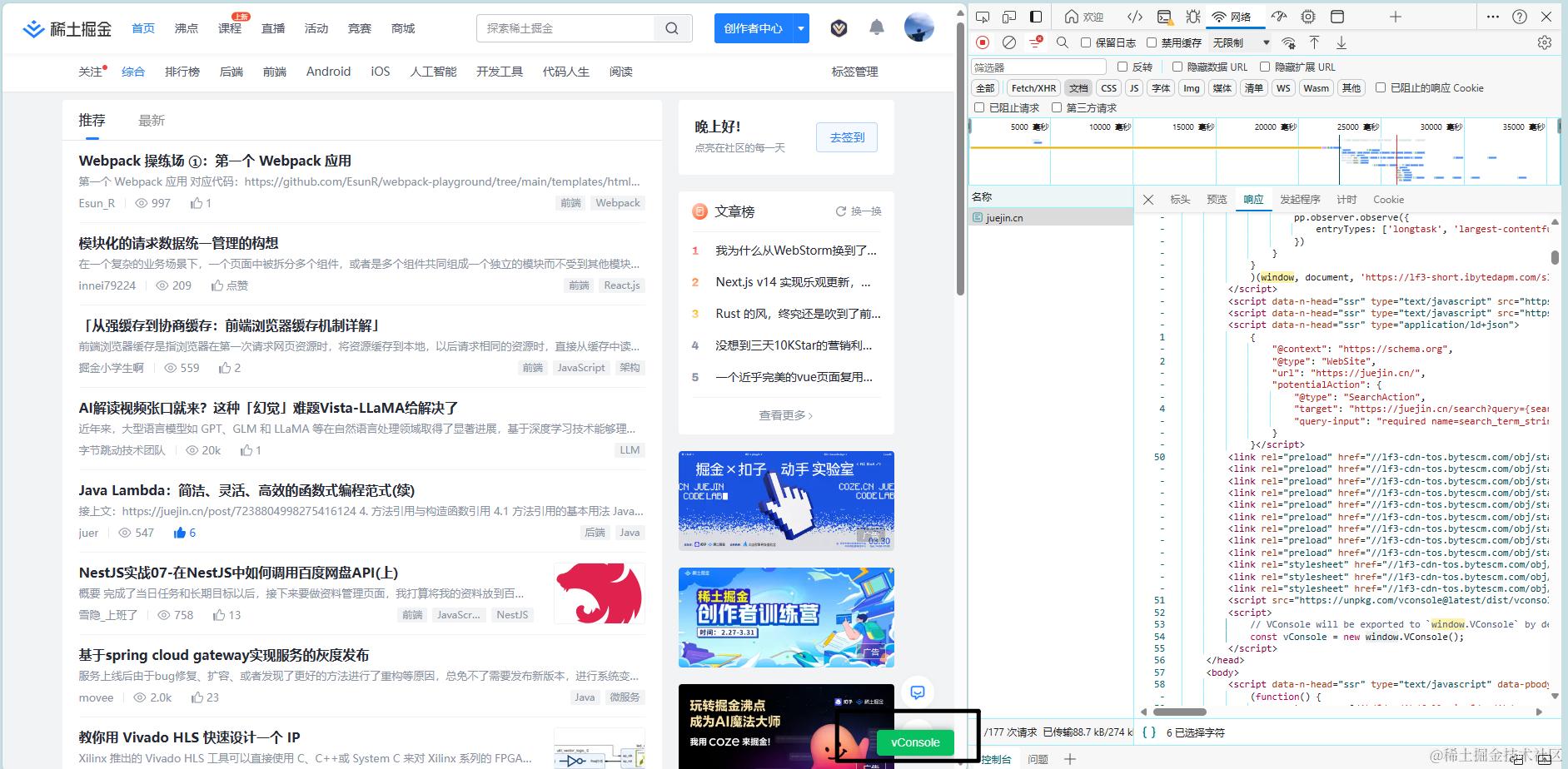This screenshot has width=1568, height=769.
Task: Click the DevTools dock side toggle icon
Action: [x=1036, y=17]
